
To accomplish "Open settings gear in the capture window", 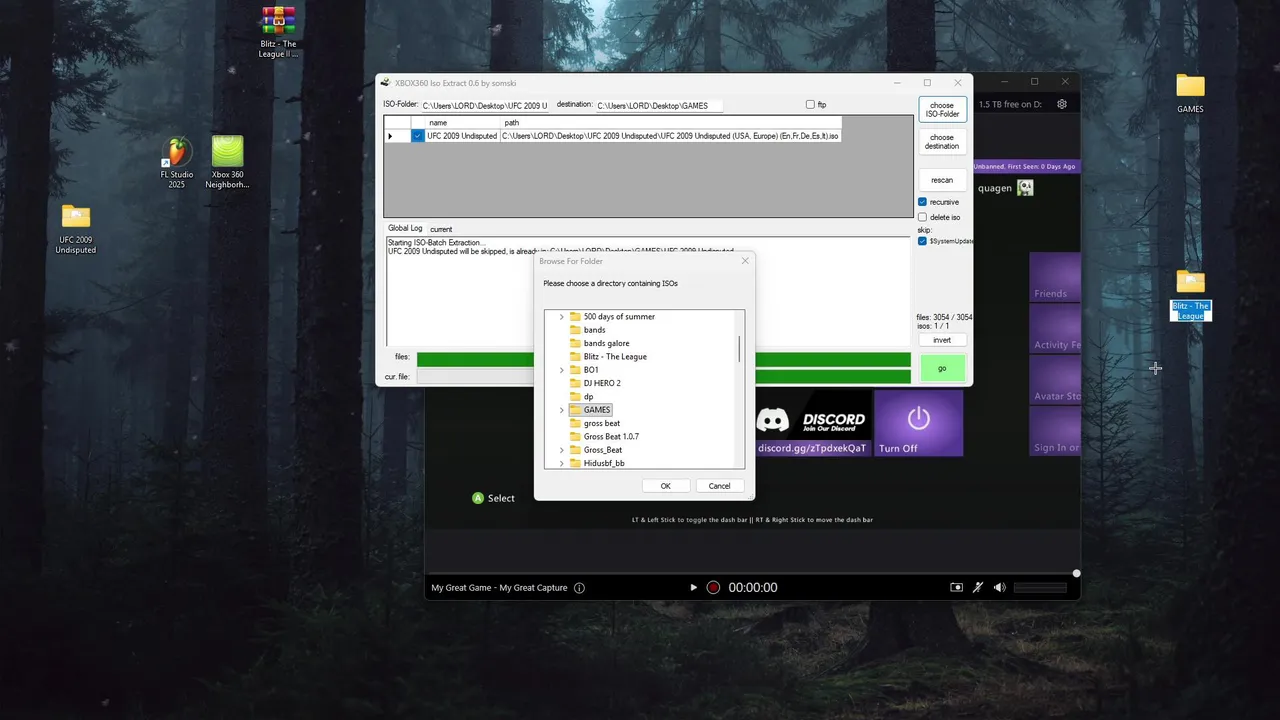I will tap(1062, 104).
